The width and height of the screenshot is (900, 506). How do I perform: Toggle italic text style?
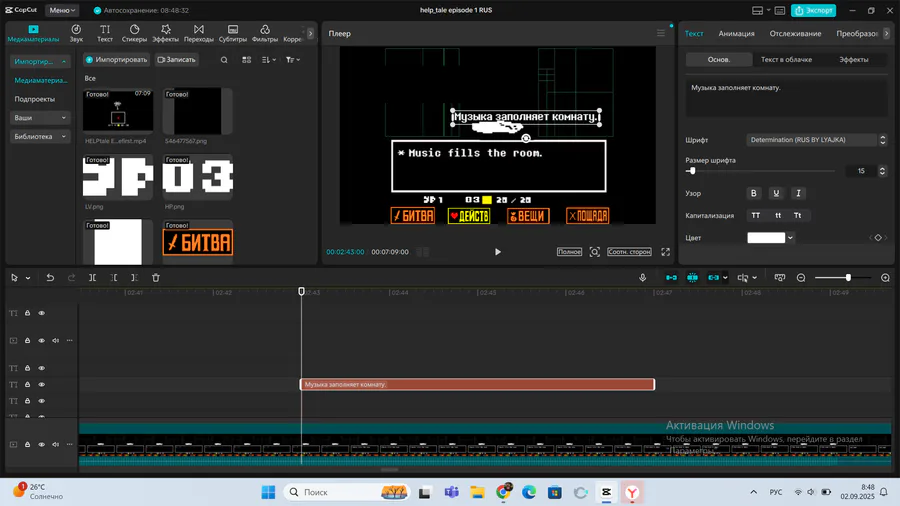pos(798,193)
